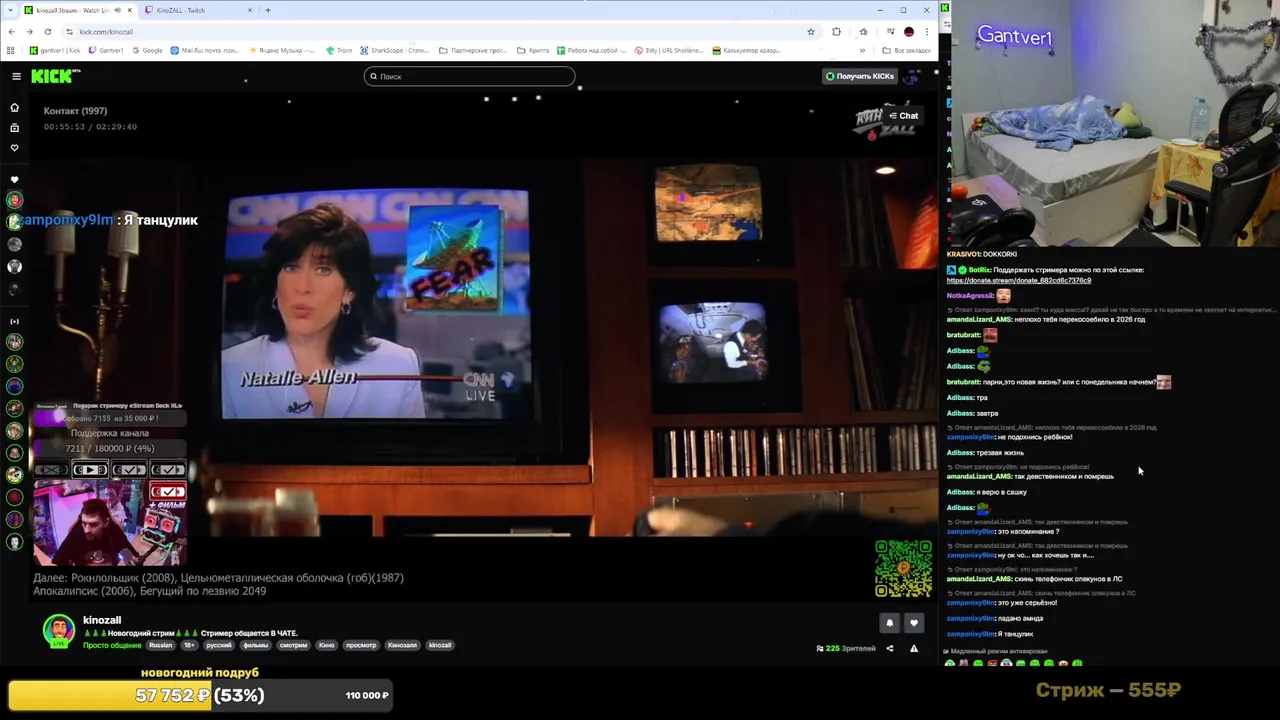Open the Chrome three-dot menu

coord(926,31)
